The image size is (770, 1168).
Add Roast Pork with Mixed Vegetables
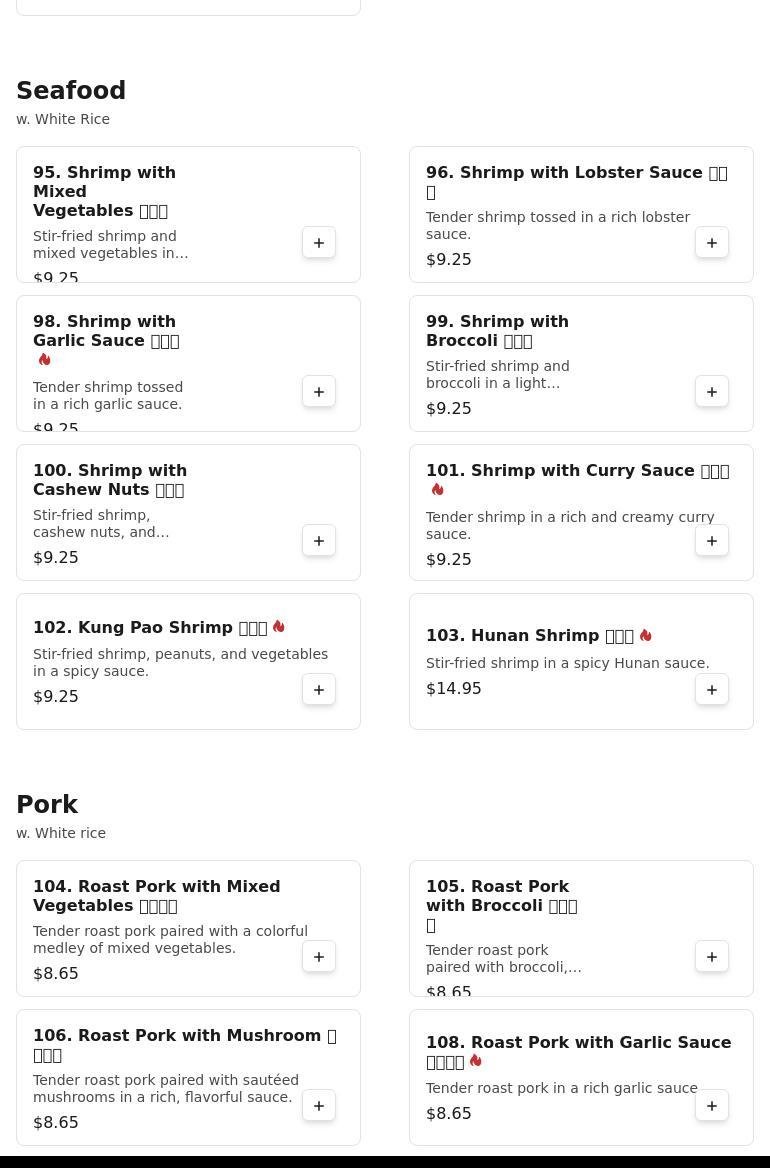pos(319,957)
